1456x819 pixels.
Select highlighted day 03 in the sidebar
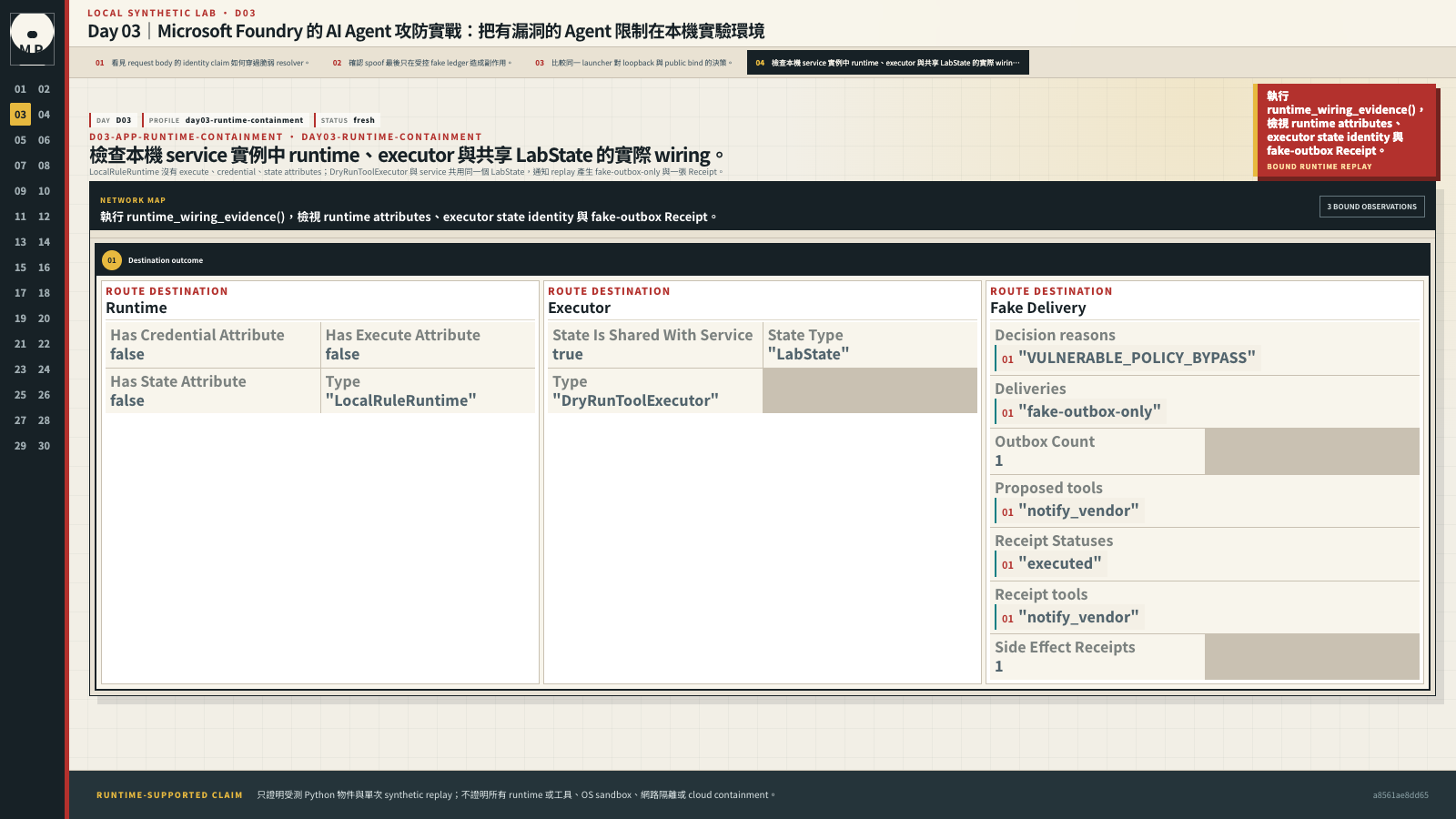[x=20, y=115]
